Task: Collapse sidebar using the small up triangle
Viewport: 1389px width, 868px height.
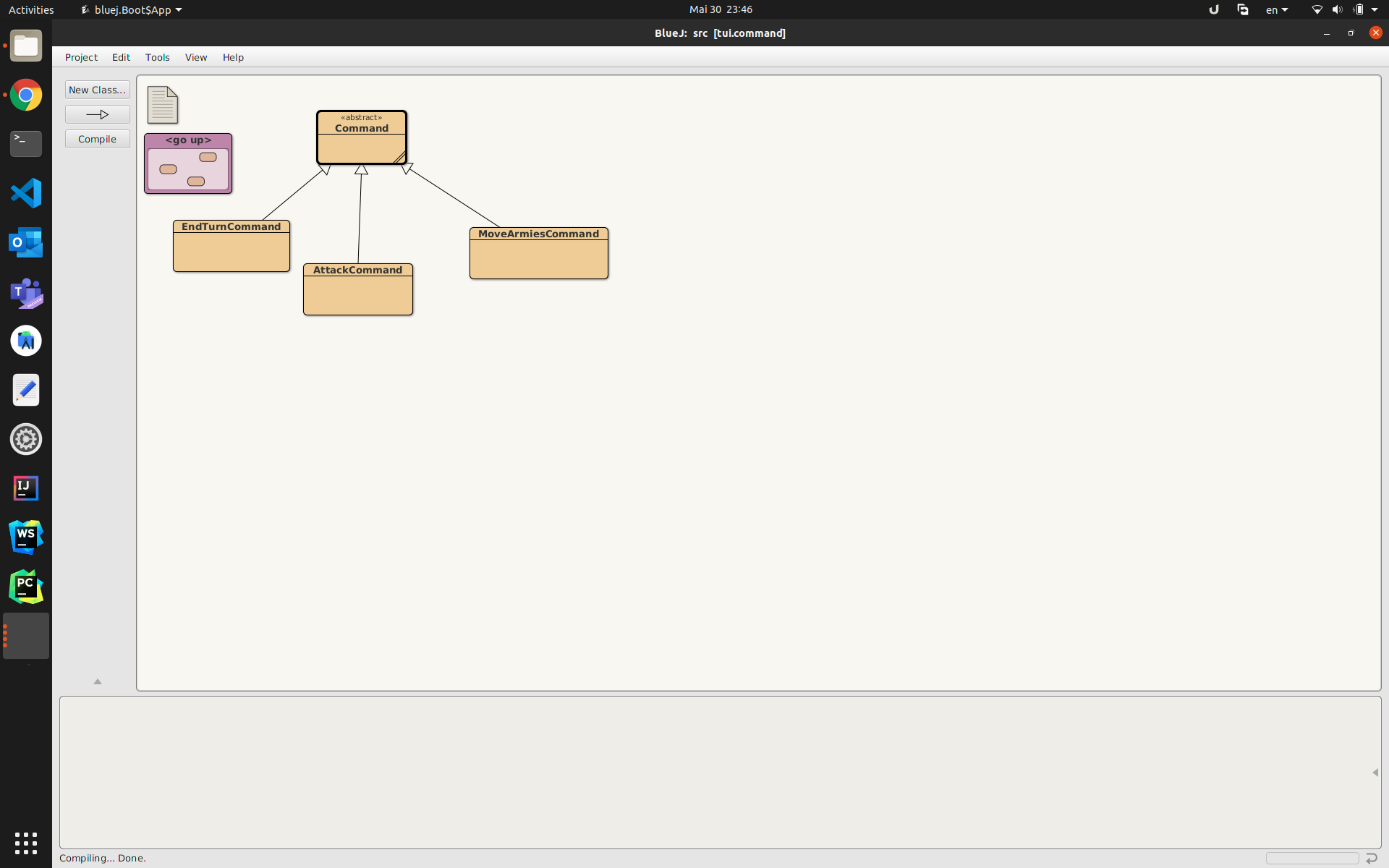Action: [98, 681]
